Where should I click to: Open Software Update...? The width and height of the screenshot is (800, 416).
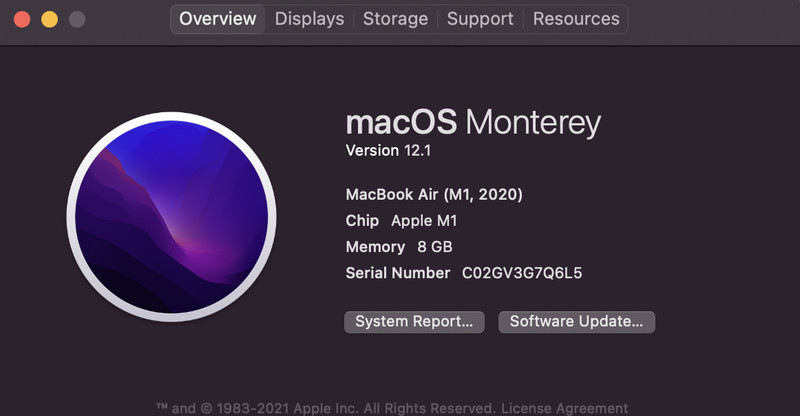(x=577, y=322)
